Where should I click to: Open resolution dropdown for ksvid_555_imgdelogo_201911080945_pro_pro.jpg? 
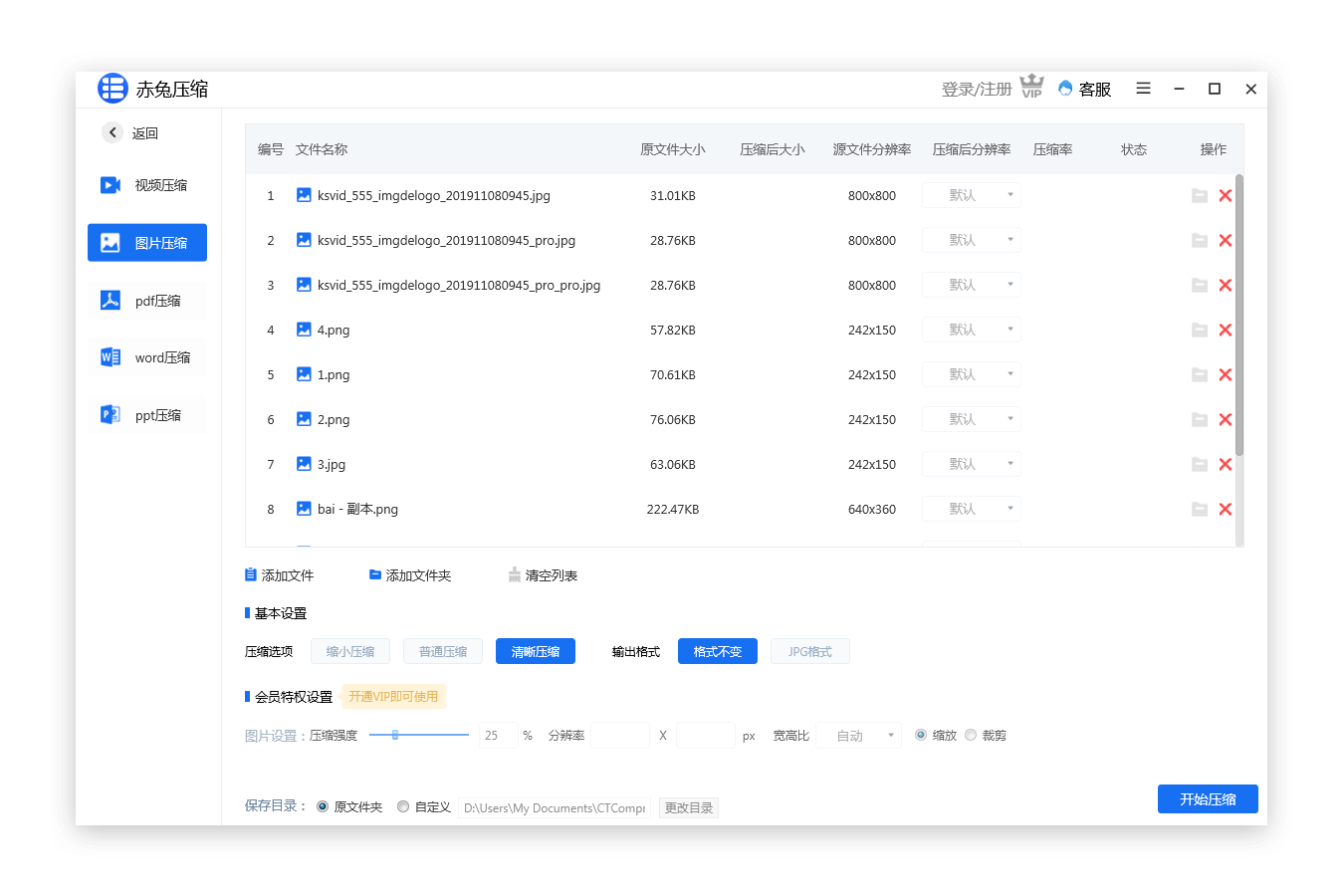pyautogui.click(x=972, y=285)
